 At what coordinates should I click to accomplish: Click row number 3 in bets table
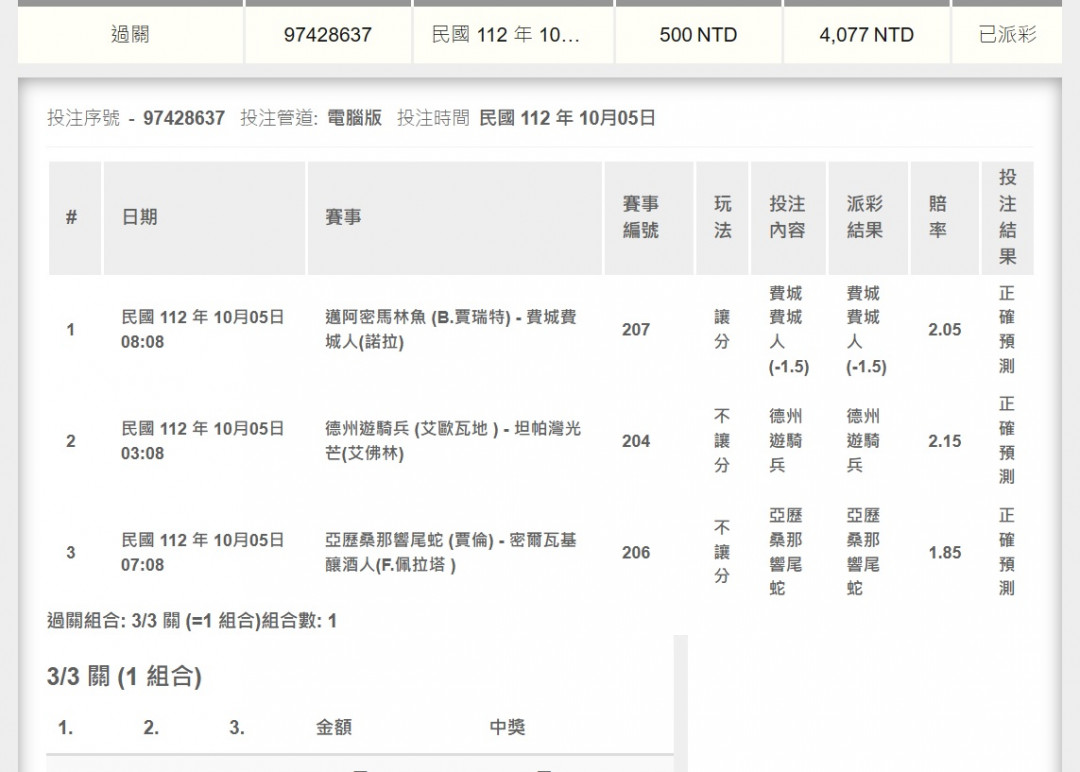pos(70,553)
